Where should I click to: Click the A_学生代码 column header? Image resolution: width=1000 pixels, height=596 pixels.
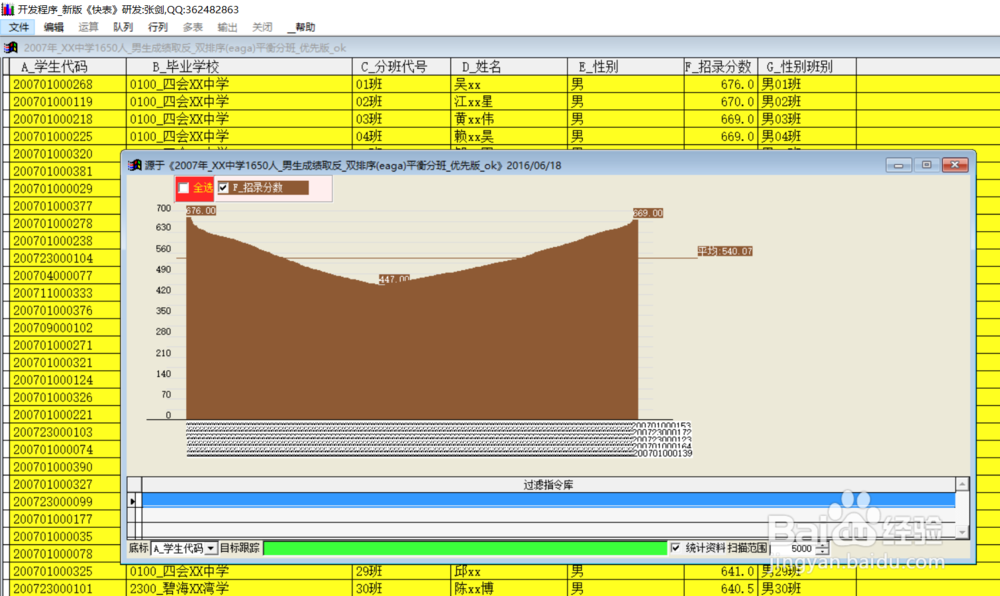68,67
